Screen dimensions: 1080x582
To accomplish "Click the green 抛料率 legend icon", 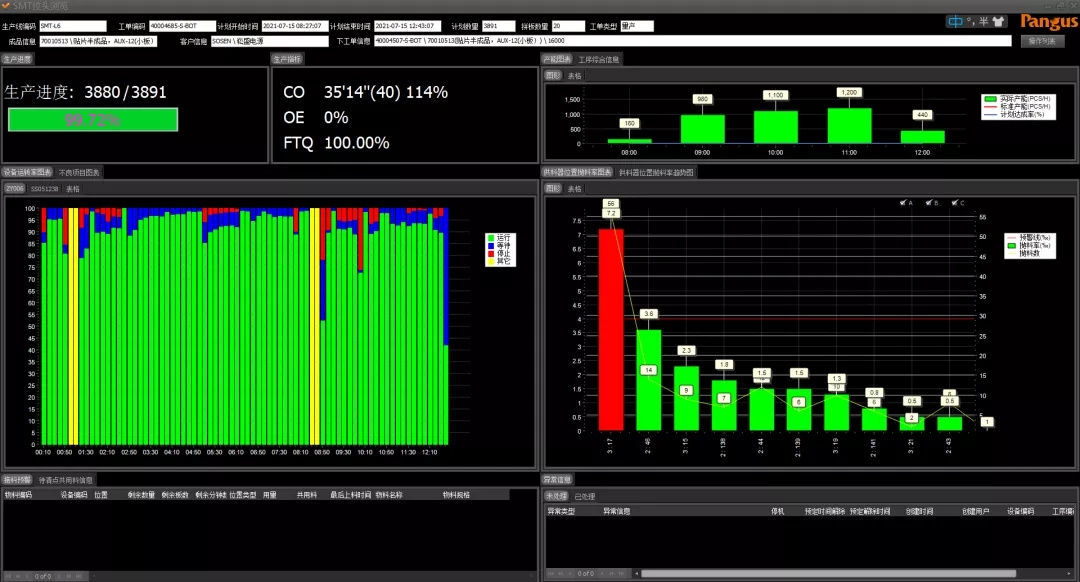I will pos(1011,245).
